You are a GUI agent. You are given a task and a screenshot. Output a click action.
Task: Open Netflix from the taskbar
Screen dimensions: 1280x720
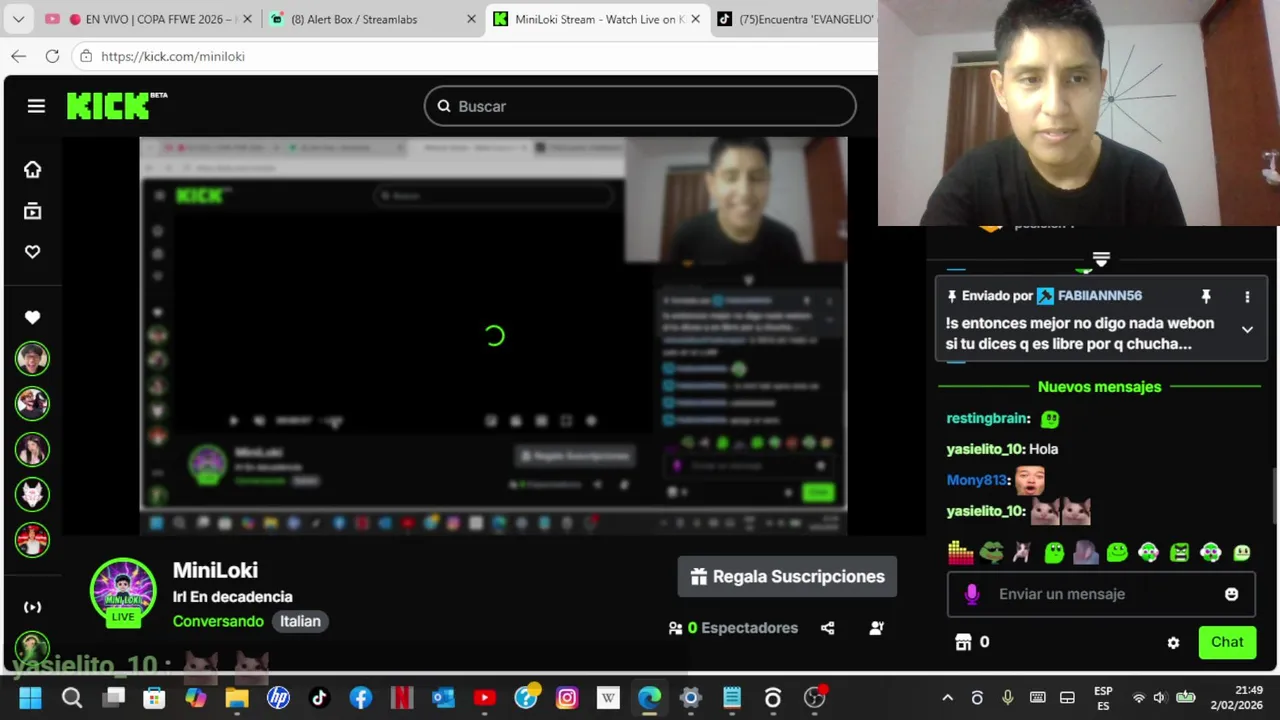tap(401, 698)
